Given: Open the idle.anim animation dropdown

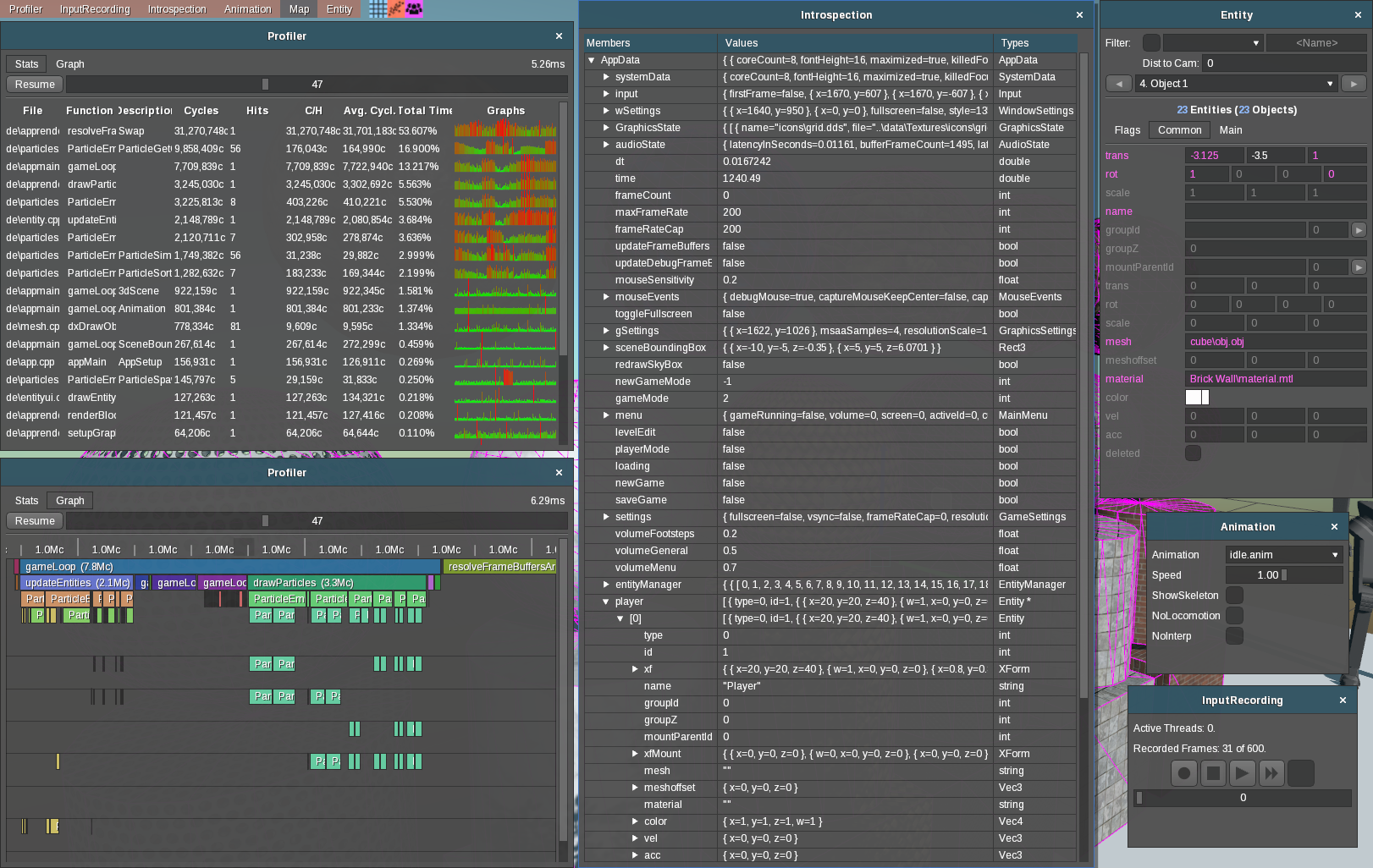Looking at the screenshot, I should click(1283, 555).
